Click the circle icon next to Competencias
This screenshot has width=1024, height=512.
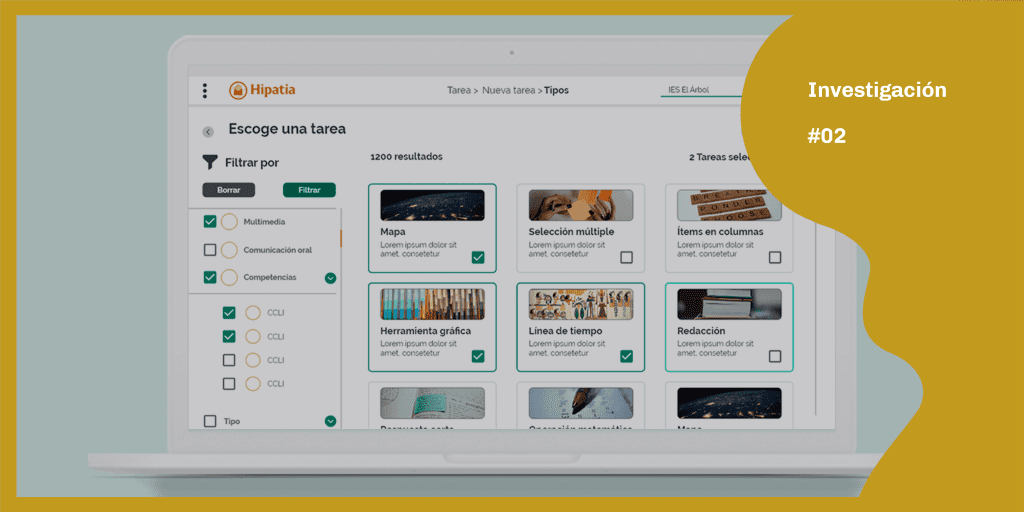[x=229, y=277]
